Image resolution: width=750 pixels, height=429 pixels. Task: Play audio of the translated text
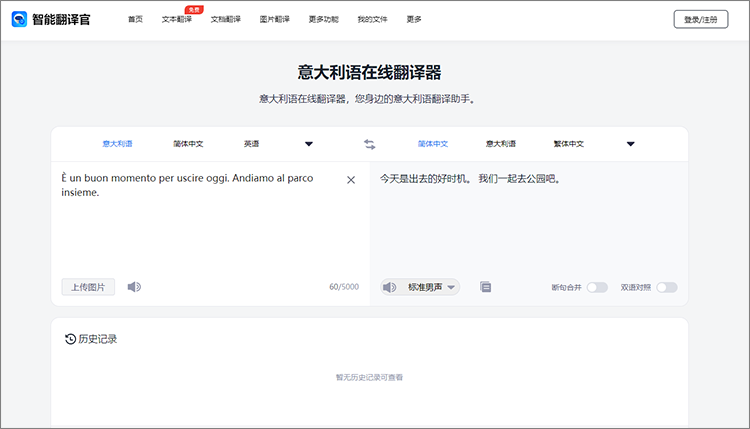[x=389, y=287]
